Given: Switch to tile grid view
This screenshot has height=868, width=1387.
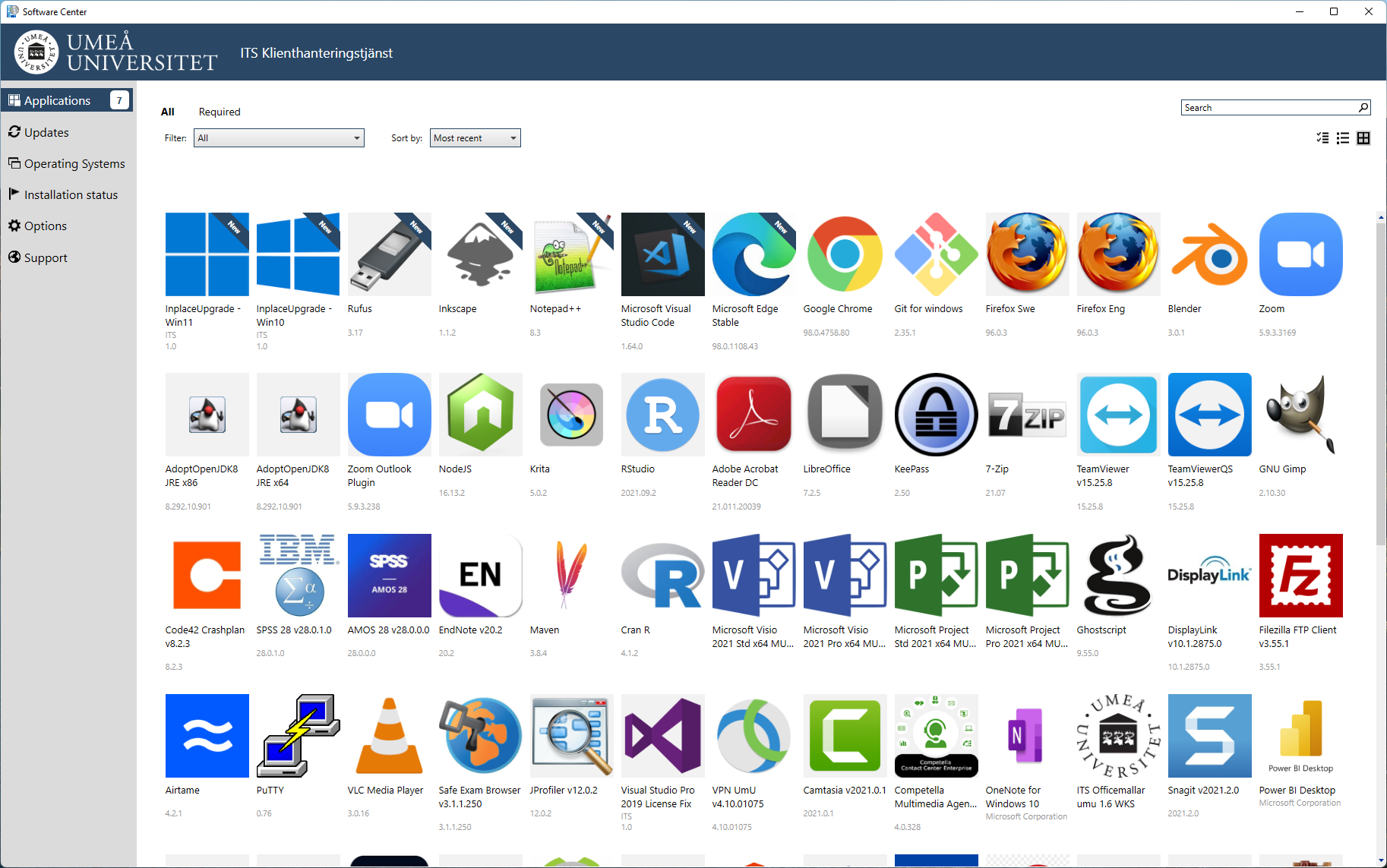Looking at the screenshot, I should click(1363, 138).
